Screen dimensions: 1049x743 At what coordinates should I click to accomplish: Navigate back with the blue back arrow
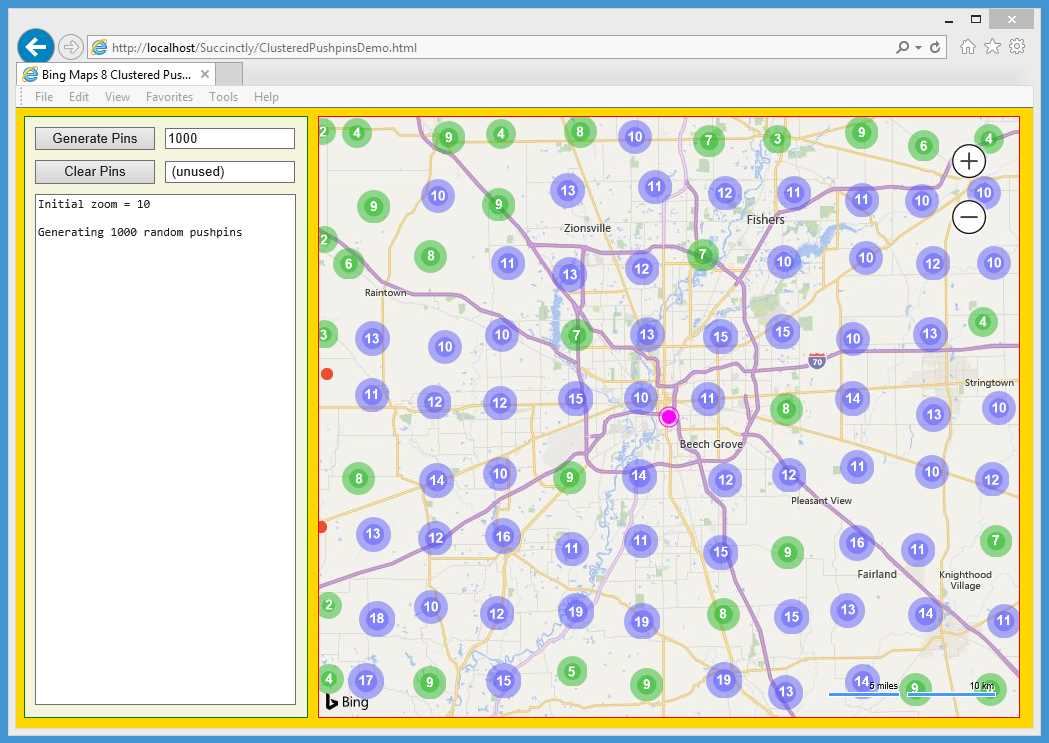[x=36, y=46]
